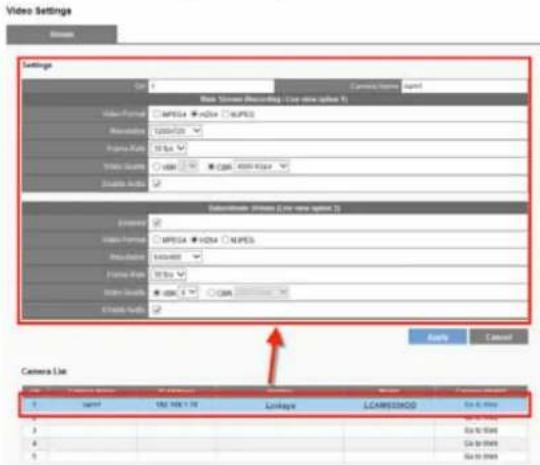Click the Cancel button
Viewport: 540px width, 465px height.
499,337
